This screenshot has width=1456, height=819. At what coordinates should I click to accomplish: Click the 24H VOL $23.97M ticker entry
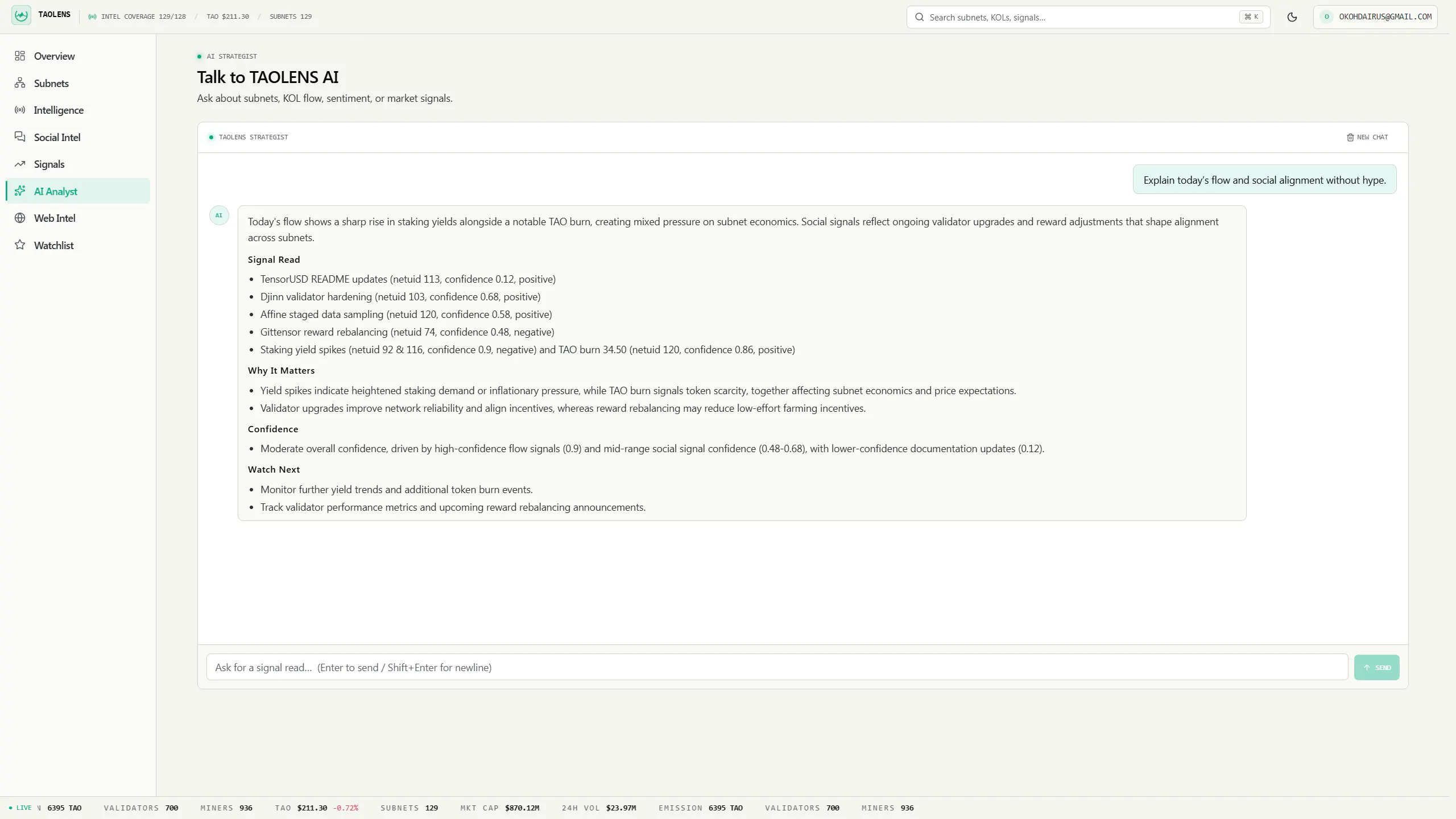pos(599,808)
